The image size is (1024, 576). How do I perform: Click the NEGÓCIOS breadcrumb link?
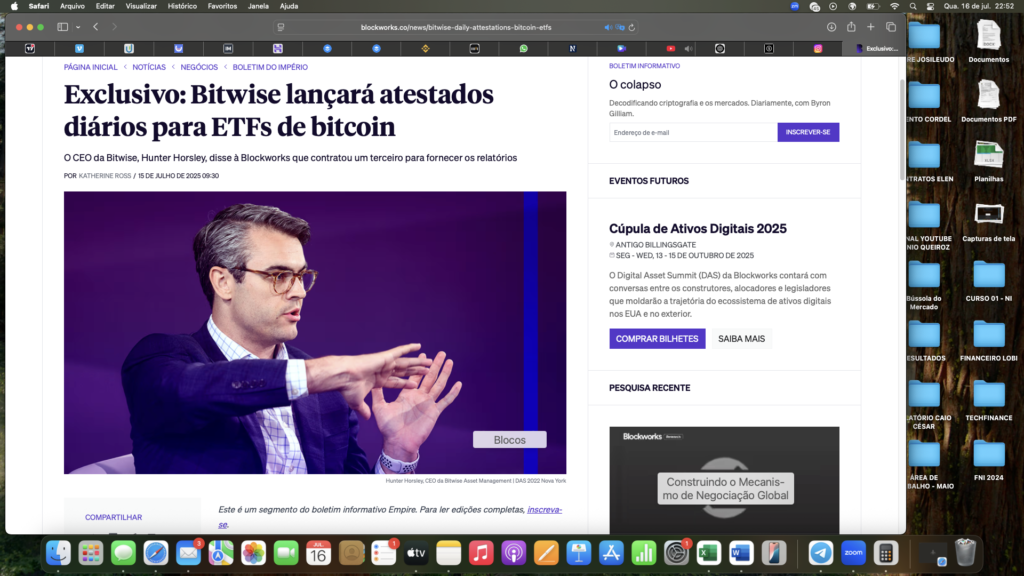pos(199,67)
